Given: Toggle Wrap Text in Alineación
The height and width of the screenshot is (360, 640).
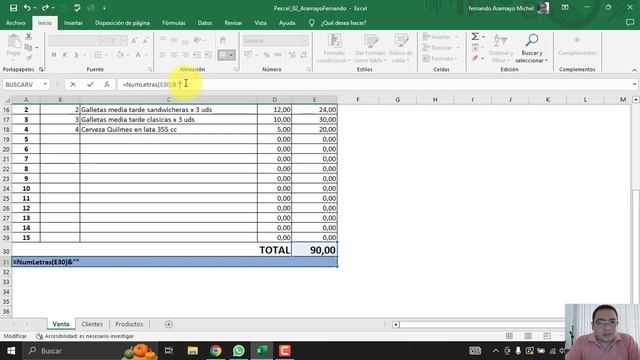Looking at the screenshot, I should click(x=222, y=40).
